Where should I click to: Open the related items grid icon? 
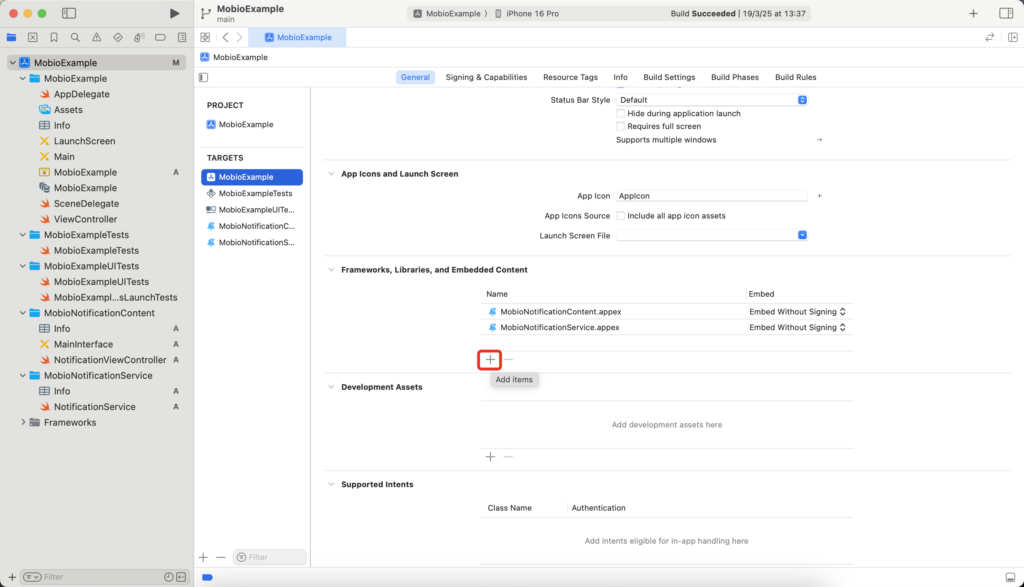205,37
